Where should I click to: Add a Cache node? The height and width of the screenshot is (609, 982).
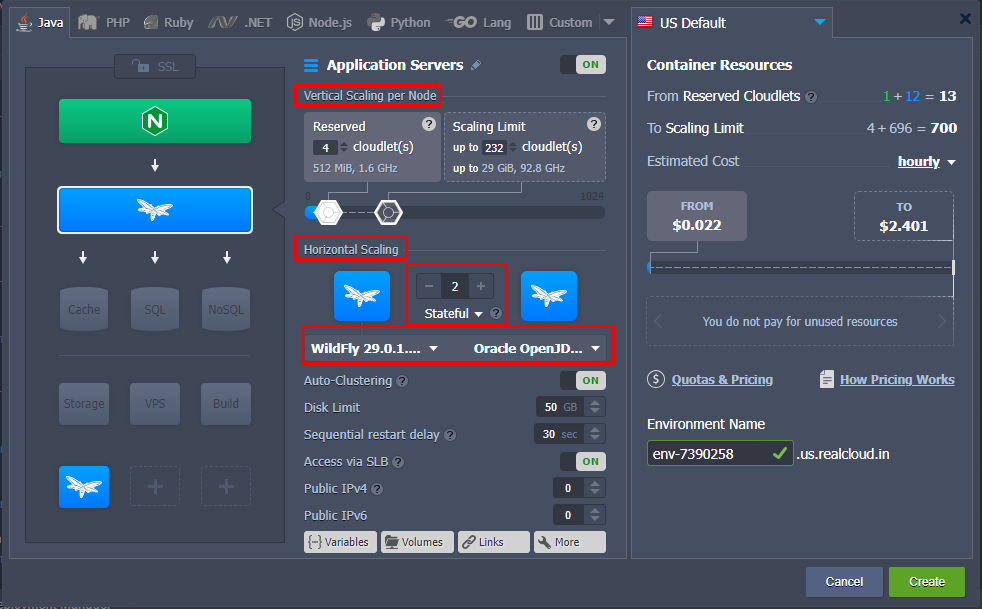84,309
